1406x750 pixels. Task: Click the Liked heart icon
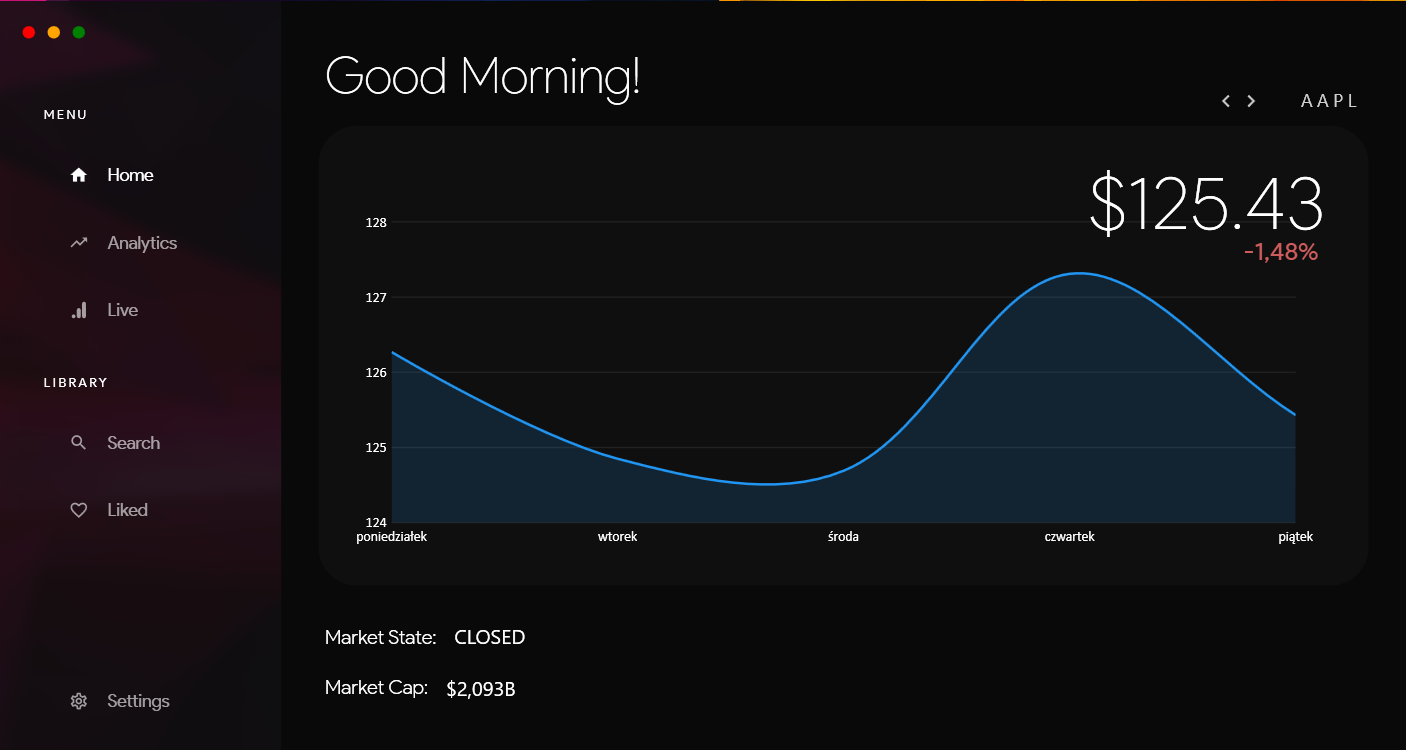coord(79,510)
